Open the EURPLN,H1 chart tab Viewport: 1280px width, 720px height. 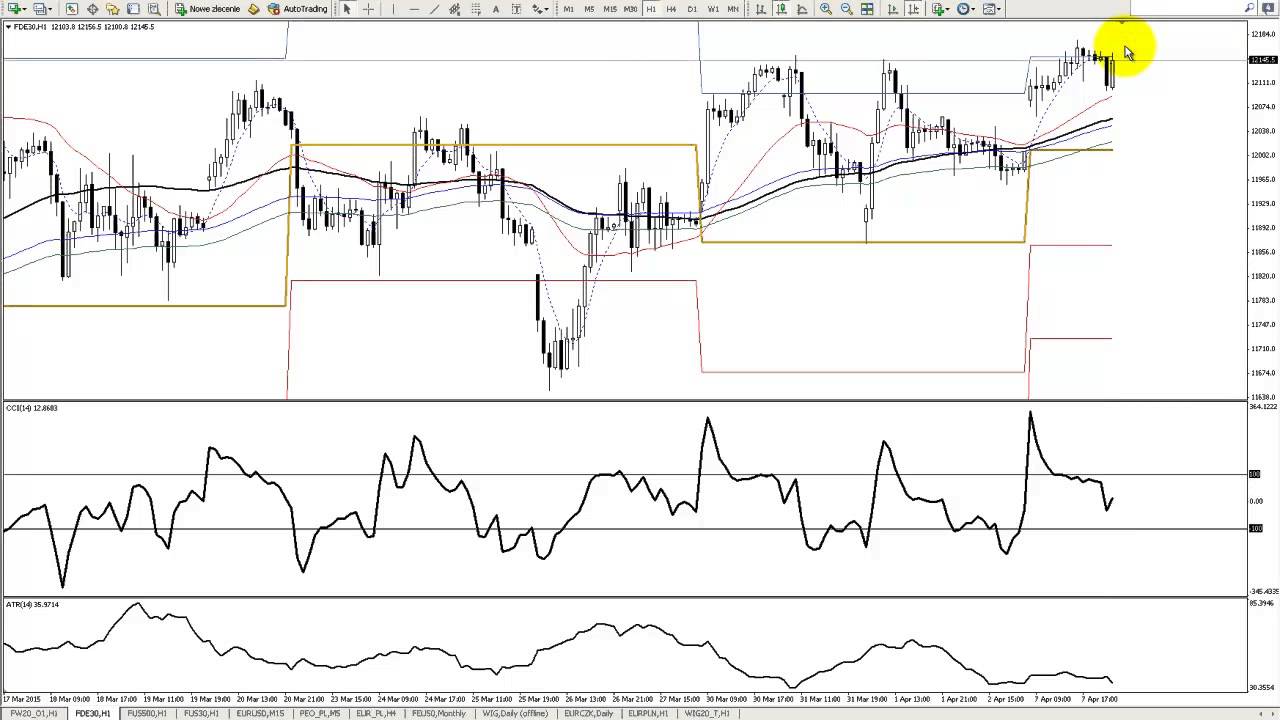(x=648, y=714)
